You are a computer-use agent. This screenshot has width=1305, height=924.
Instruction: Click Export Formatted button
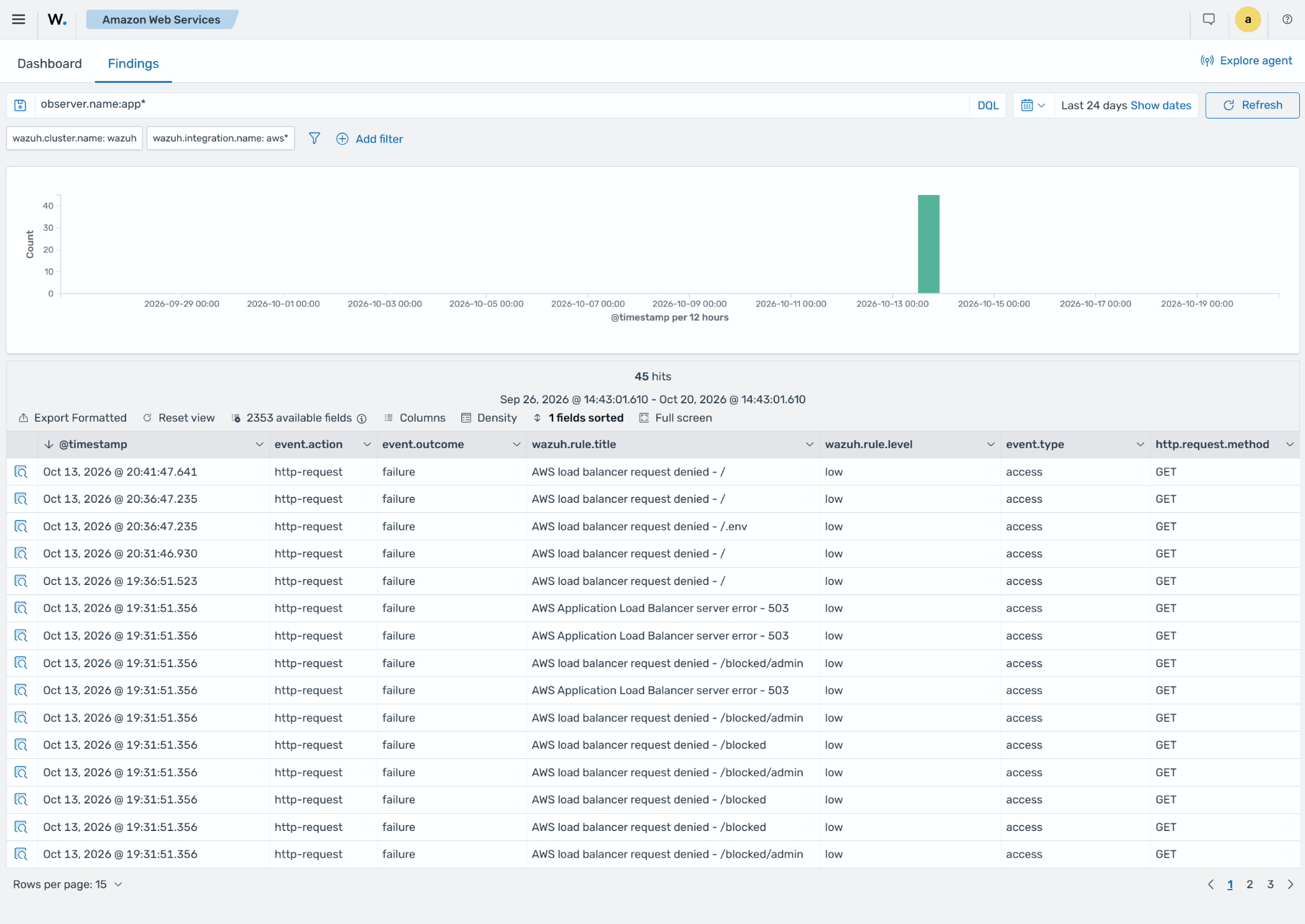pos(73,418)
